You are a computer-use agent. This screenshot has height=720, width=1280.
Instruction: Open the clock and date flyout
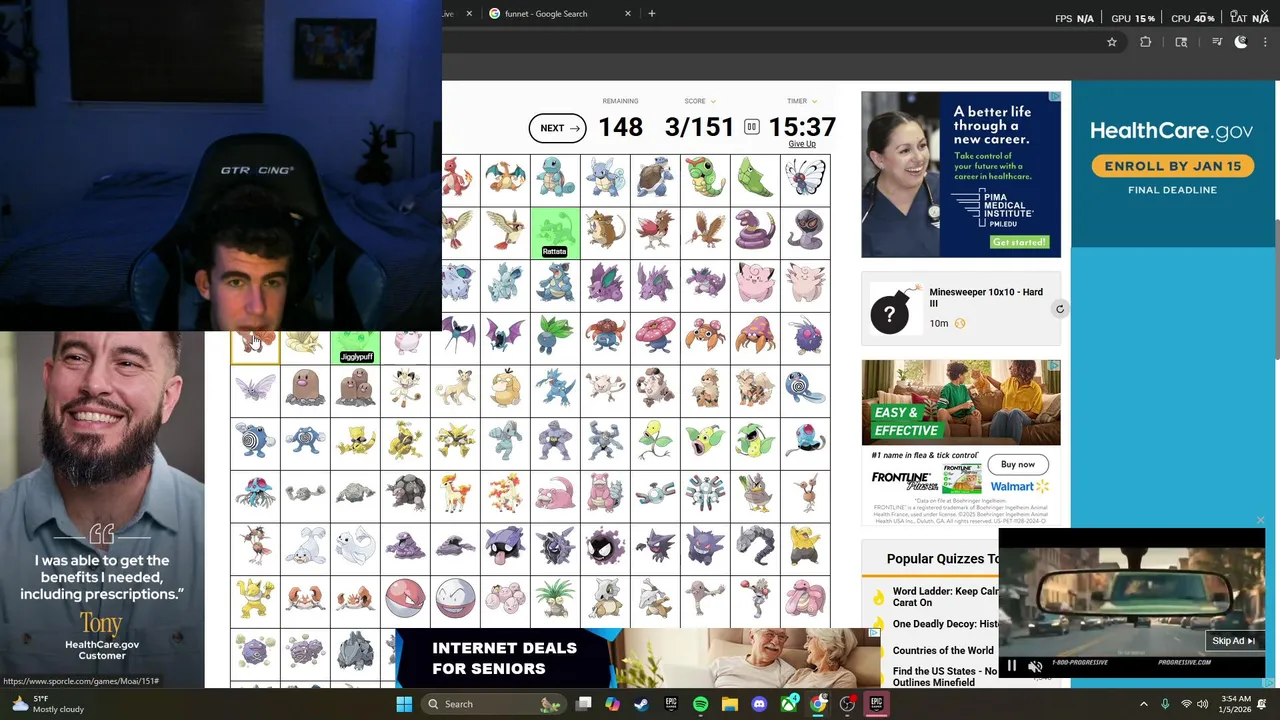coord(1237,704)
